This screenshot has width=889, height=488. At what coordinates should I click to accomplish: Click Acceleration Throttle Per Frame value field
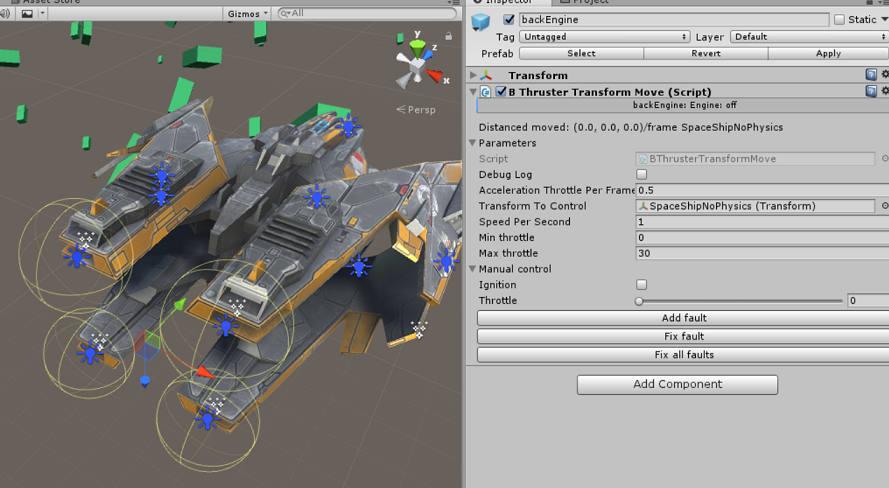pyautogui.click(x=762, y=190)
